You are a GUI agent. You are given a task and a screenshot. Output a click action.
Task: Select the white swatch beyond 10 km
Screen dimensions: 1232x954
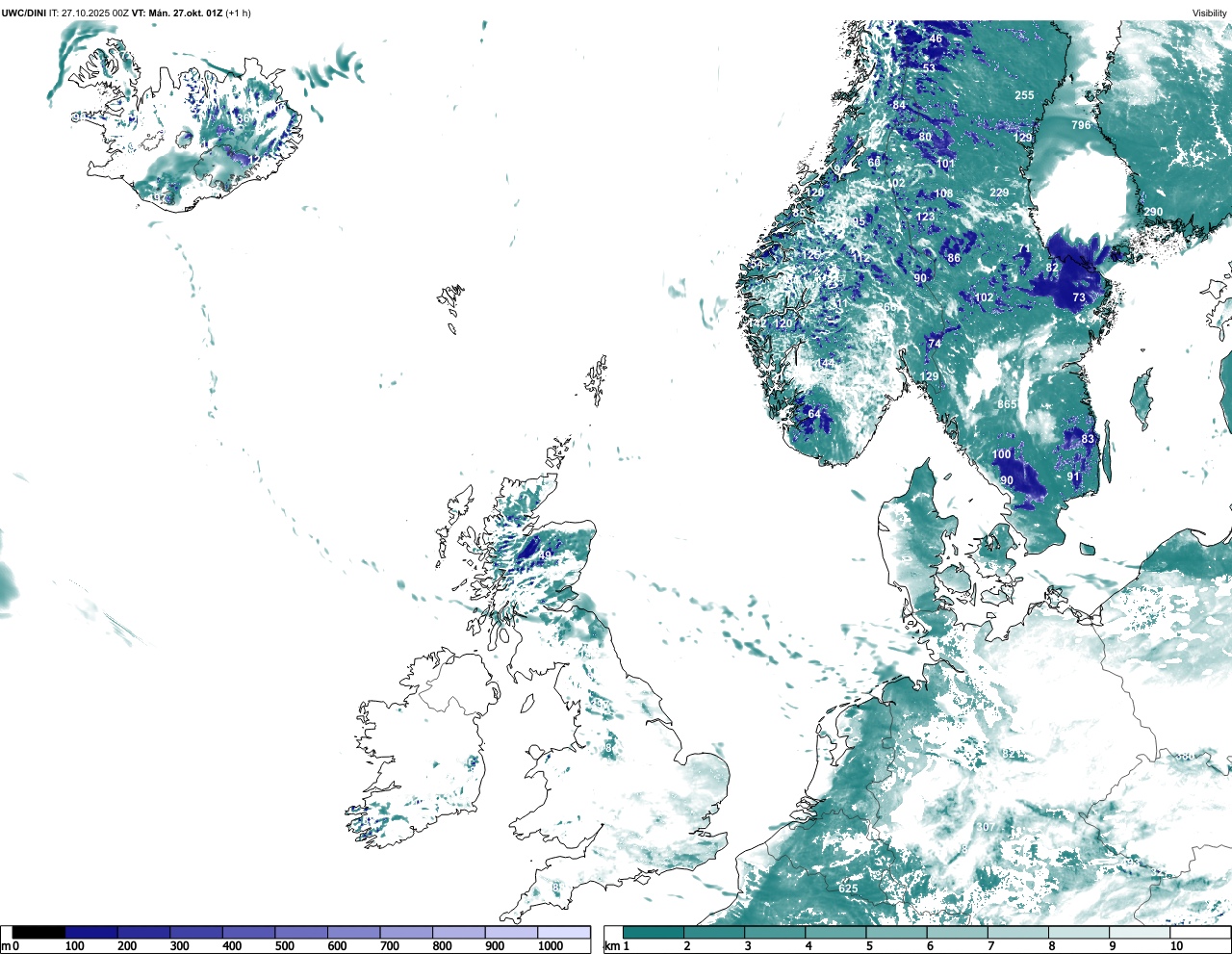[1201, 932]
